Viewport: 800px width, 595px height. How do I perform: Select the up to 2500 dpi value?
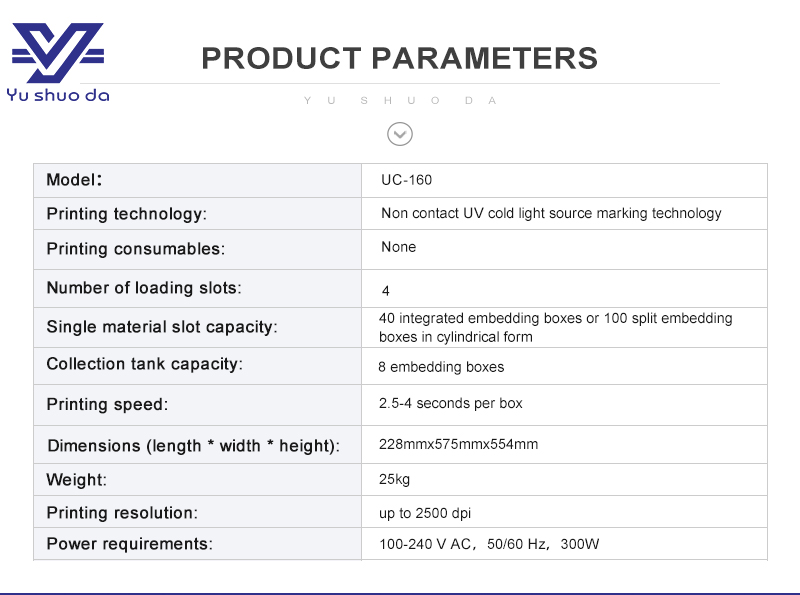pyautogui.click(x=425, y=513)
